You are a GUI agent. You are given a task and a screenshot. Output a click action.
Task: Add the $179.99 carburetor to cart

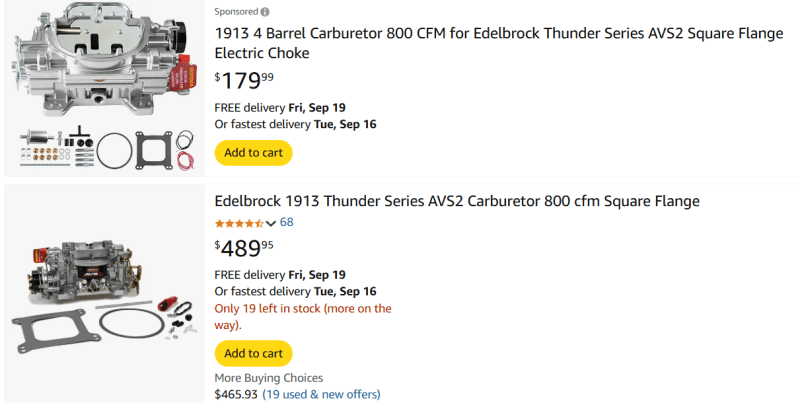253,153
